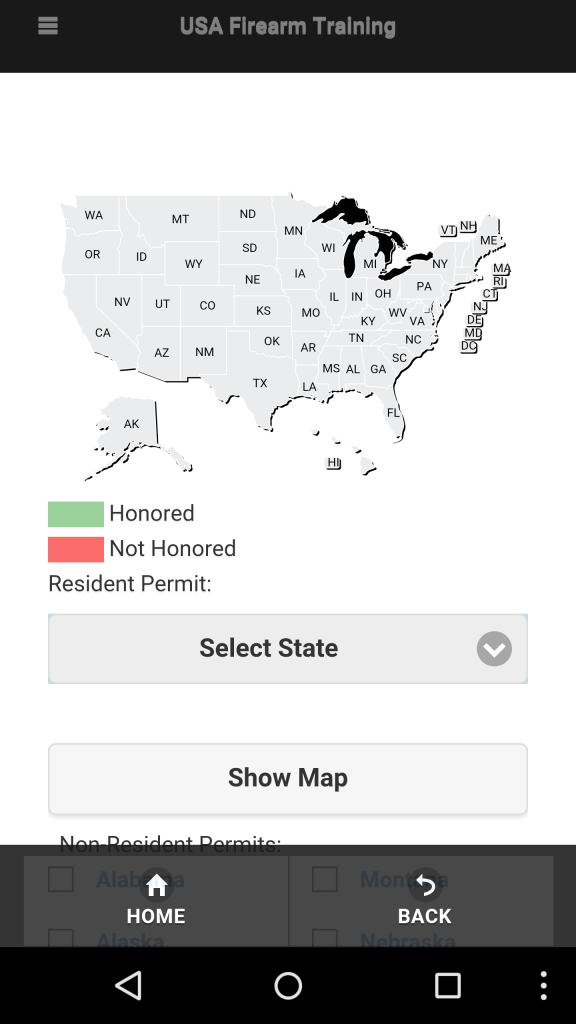Tap Florida (FL) on the map

coord(392,410)
